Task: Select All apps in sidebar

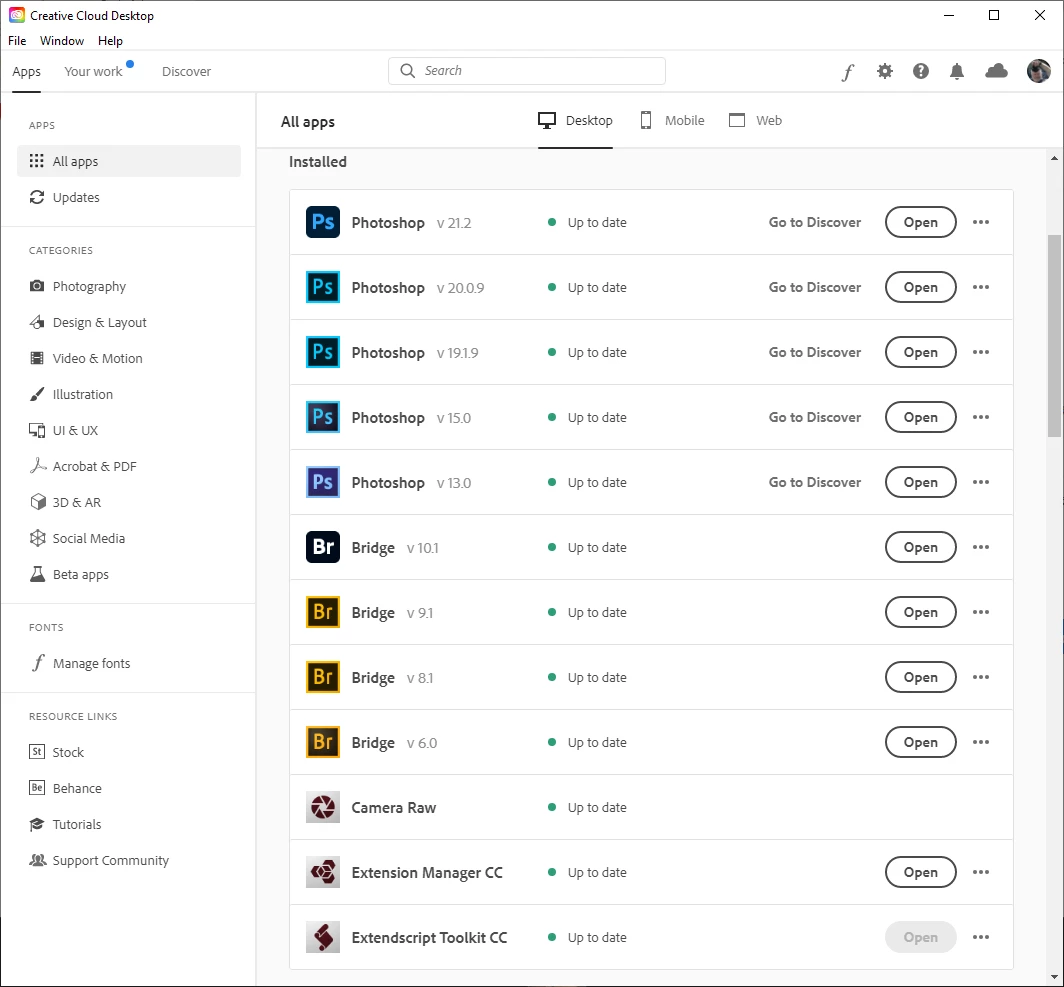Action: (x=128, y=161)
